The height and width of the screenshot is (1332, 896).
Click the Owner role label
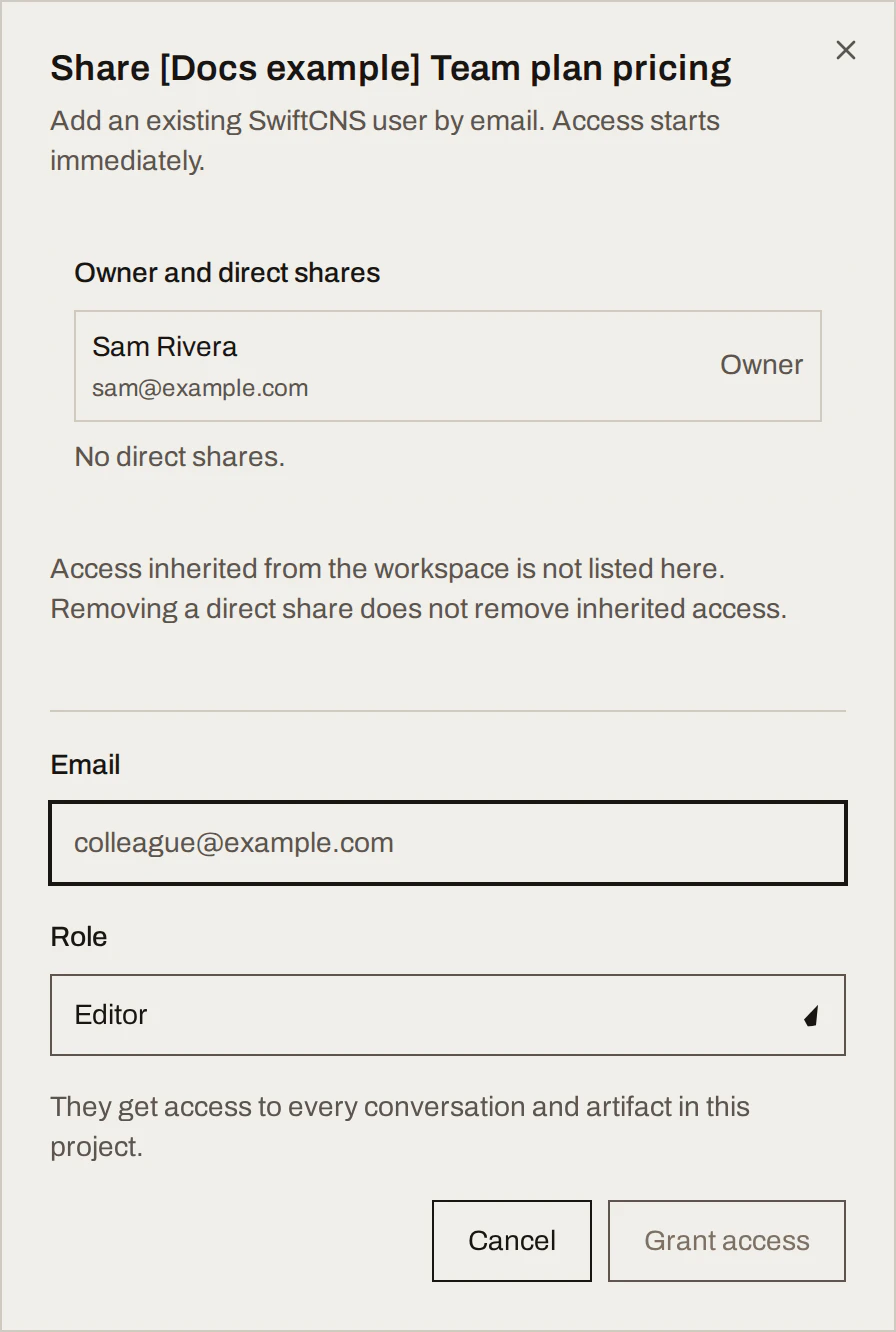tap(761, 365)
